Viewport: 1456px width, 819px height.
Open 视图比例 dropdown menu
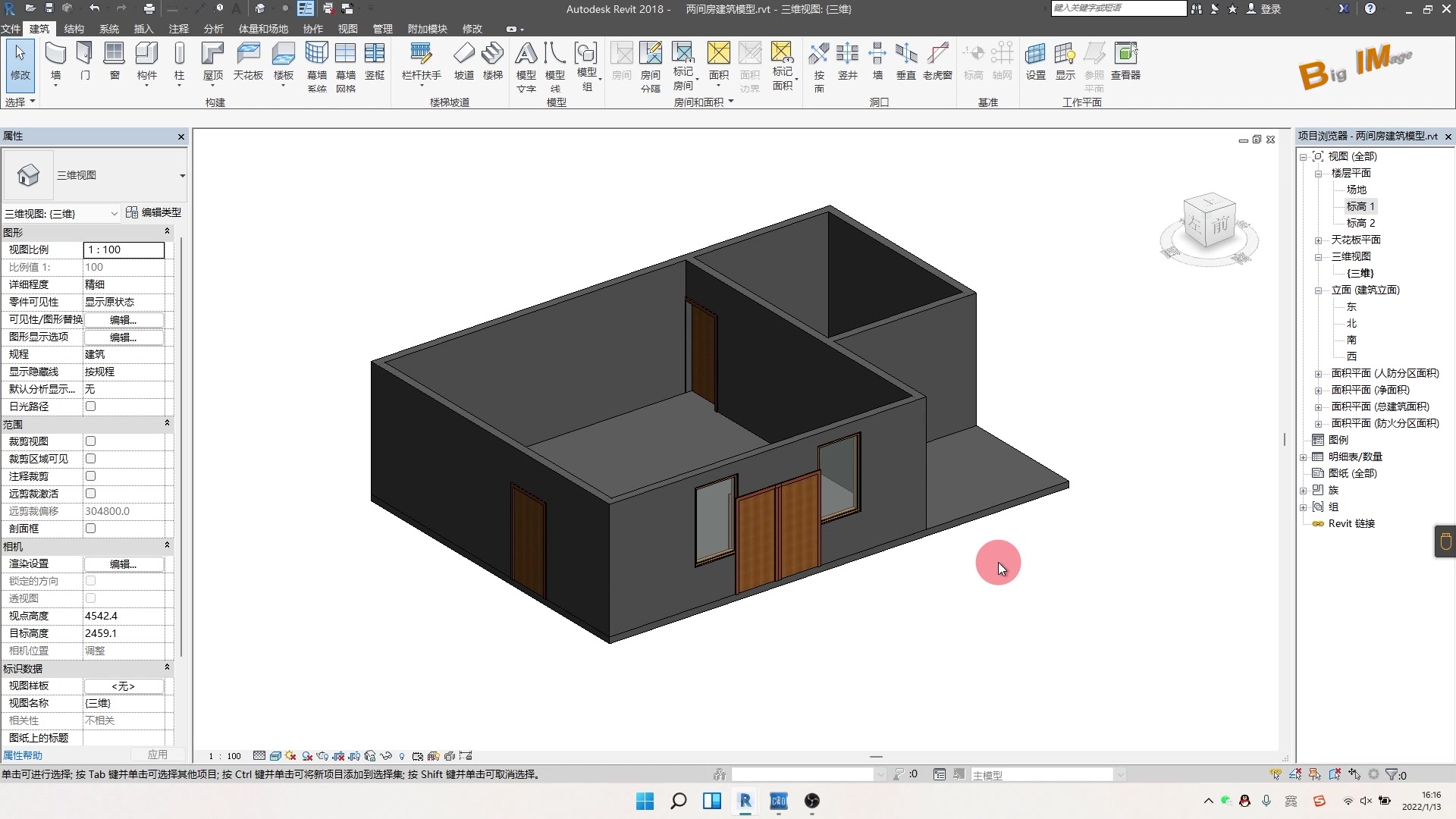click(x=123, y=249)
